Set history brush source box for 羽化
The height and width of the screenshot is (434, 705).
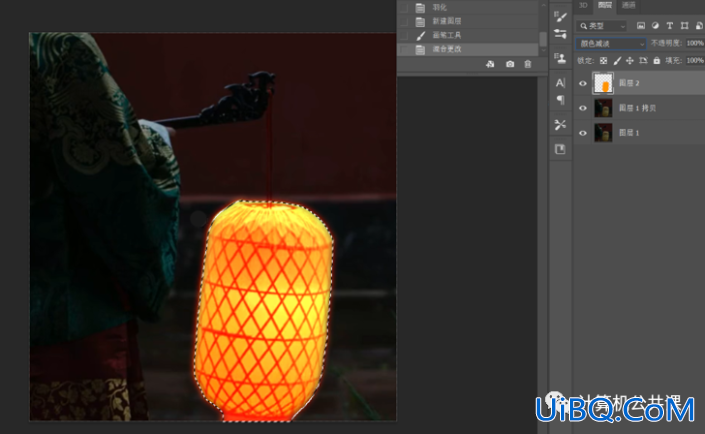pyautogui.click(x=404, y=8)
